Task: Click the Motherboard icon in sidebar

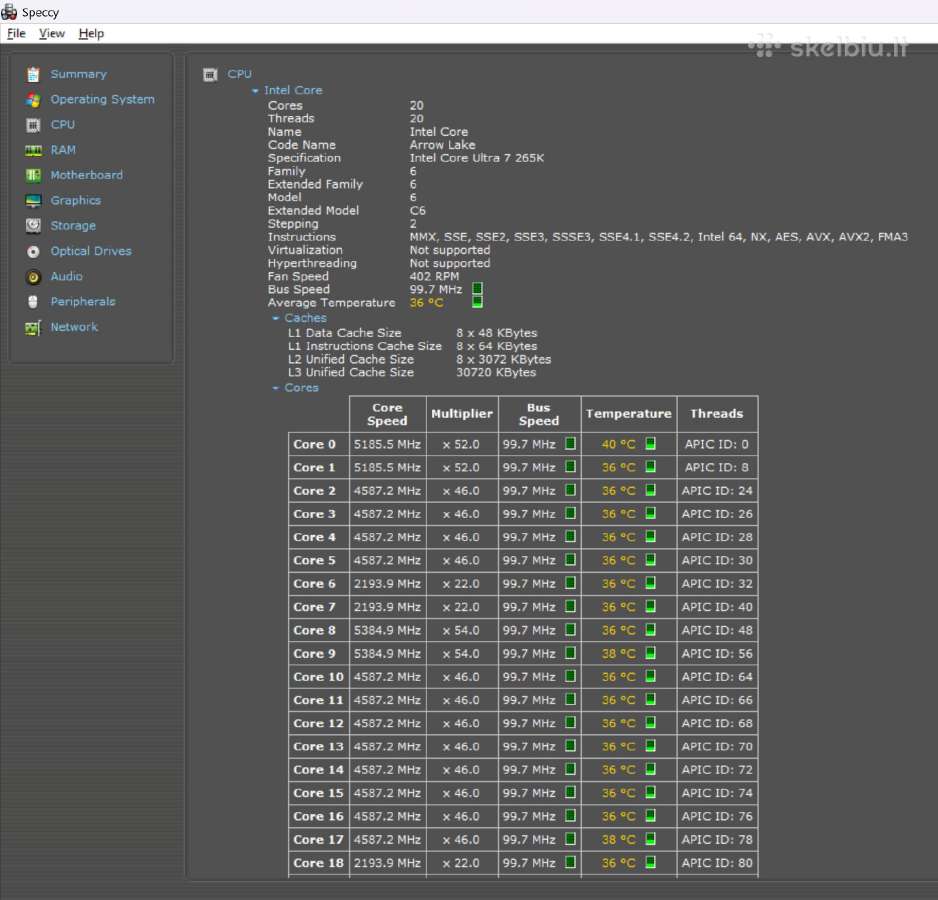Action: point(33,175)
